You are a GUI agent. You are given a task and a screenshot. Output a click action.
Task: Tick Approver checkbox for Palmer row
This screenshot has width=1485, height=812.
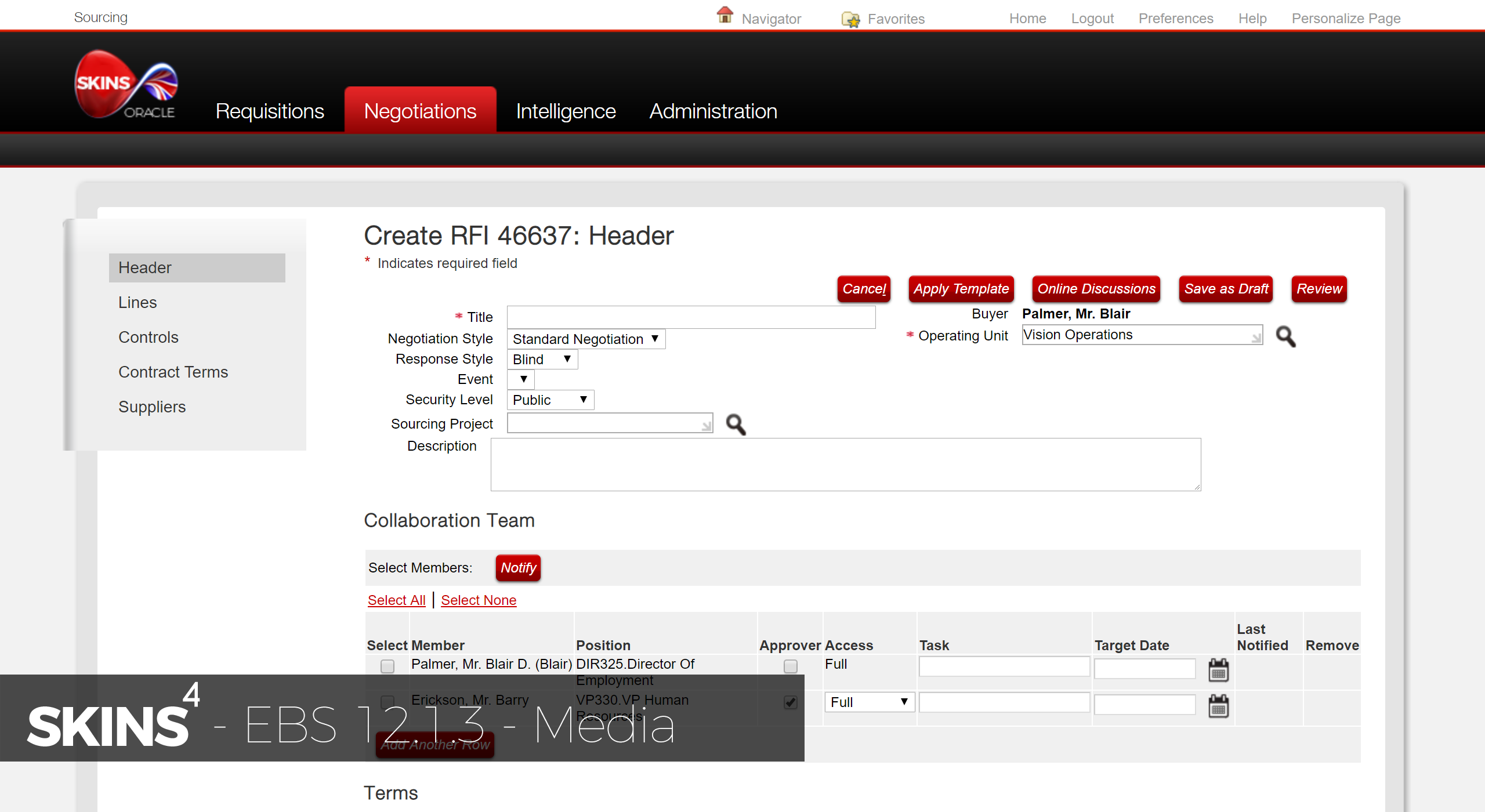tap(790, 666)
